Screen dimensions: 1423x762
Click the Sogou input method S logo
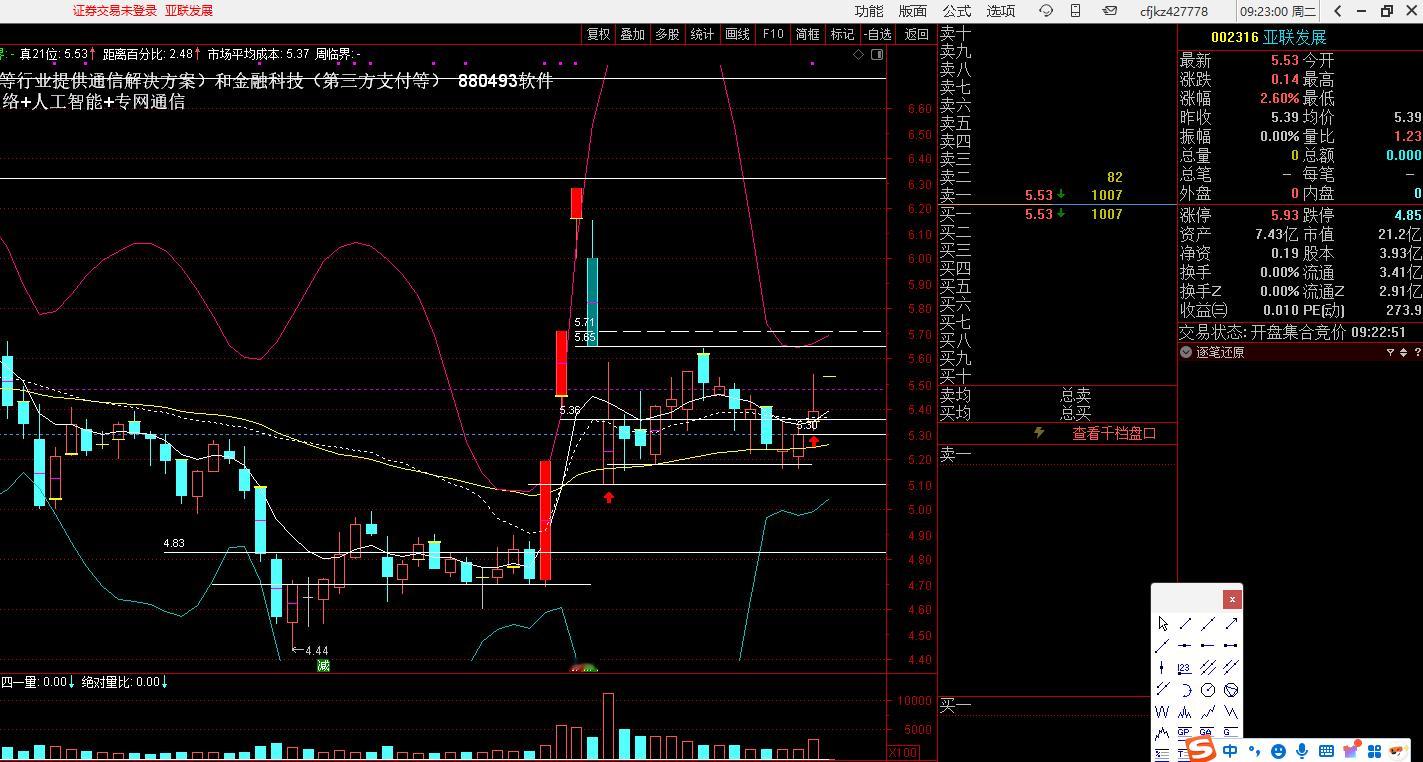(1201, 750)
